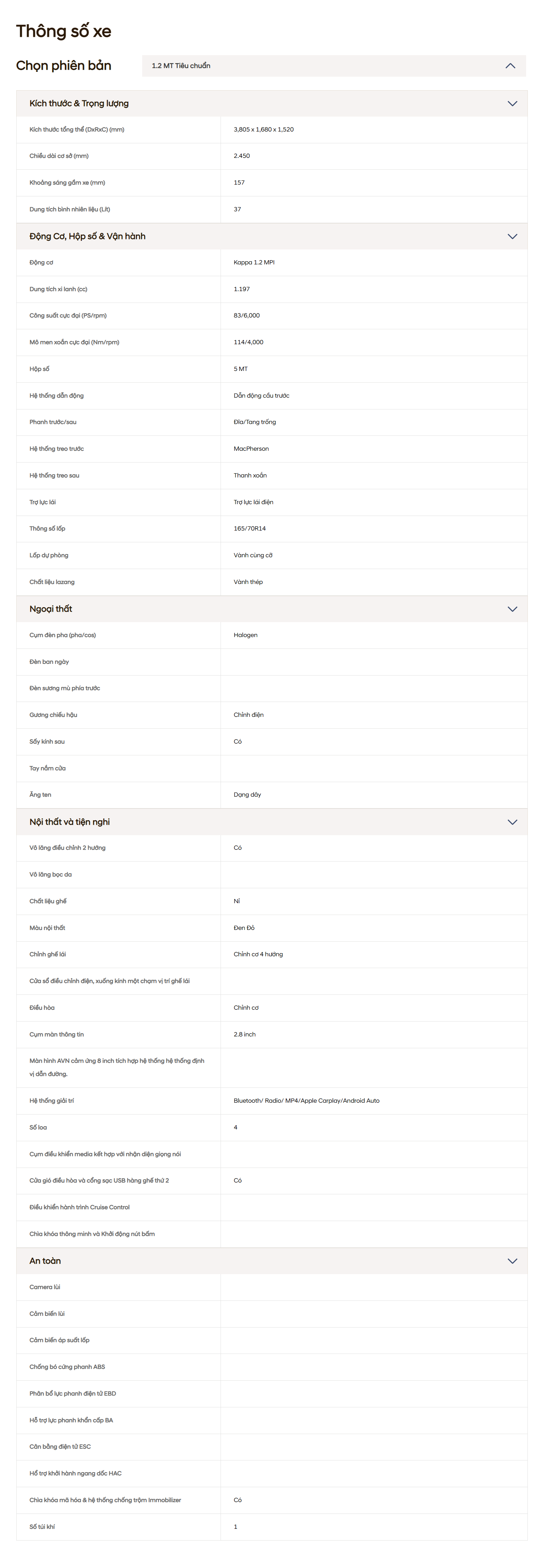
Task: Click the Bluetooth/Radio/MP4 entertainment system value
Action: tap(307, 1101)
